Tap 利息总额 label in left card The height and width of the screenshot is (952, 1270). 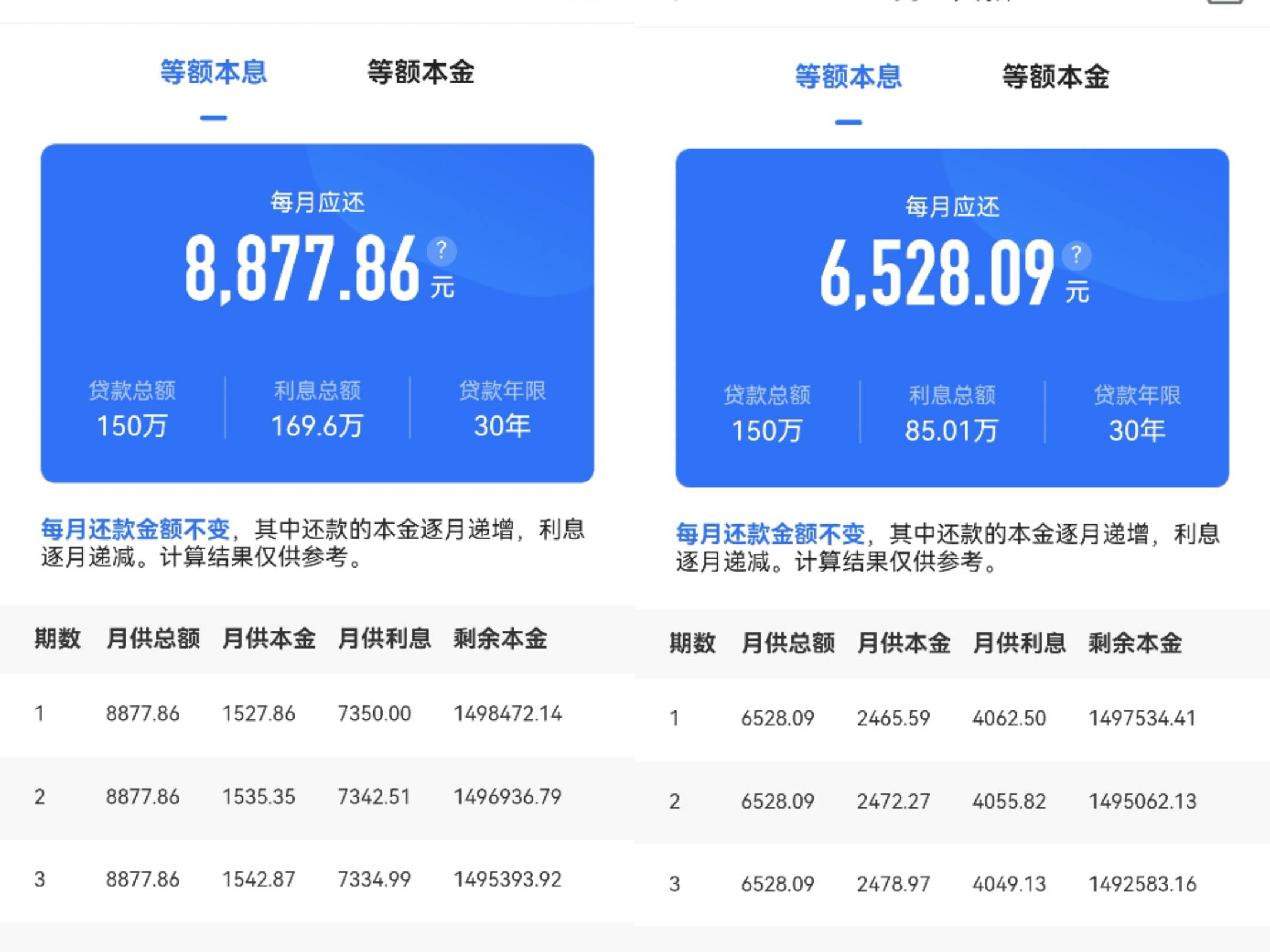317,391
